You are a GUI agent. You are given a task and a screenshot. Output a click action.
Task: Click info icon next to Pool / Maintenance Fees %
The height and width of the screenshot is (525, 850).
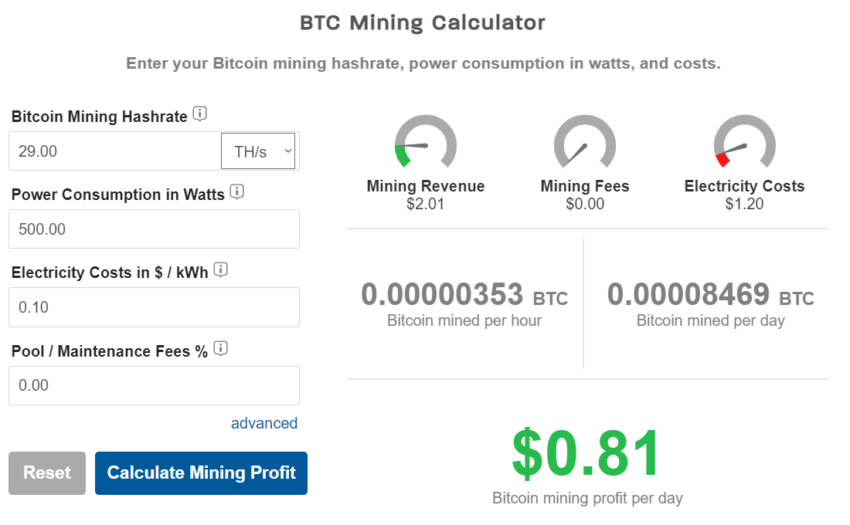tap(221, 348)
